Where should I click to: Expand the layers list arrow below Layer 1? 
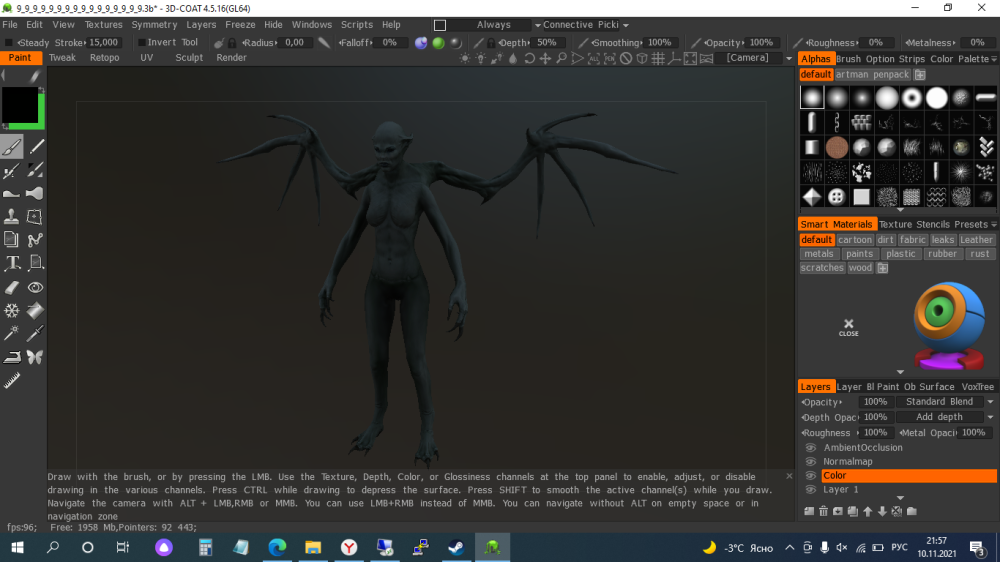point(900,498)
